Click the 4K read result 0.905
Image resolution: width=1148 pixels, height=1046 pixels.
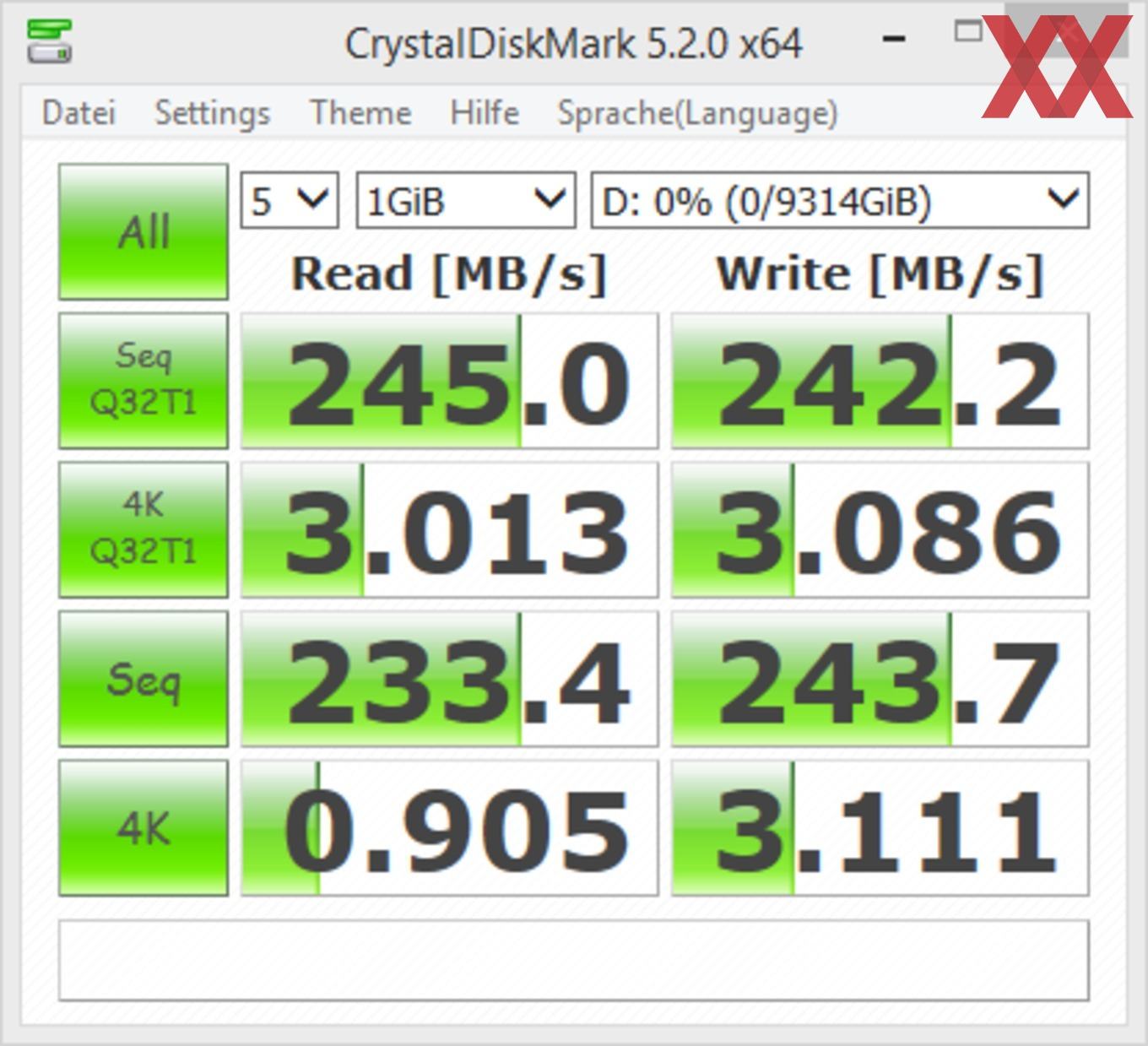pos(449,827)
